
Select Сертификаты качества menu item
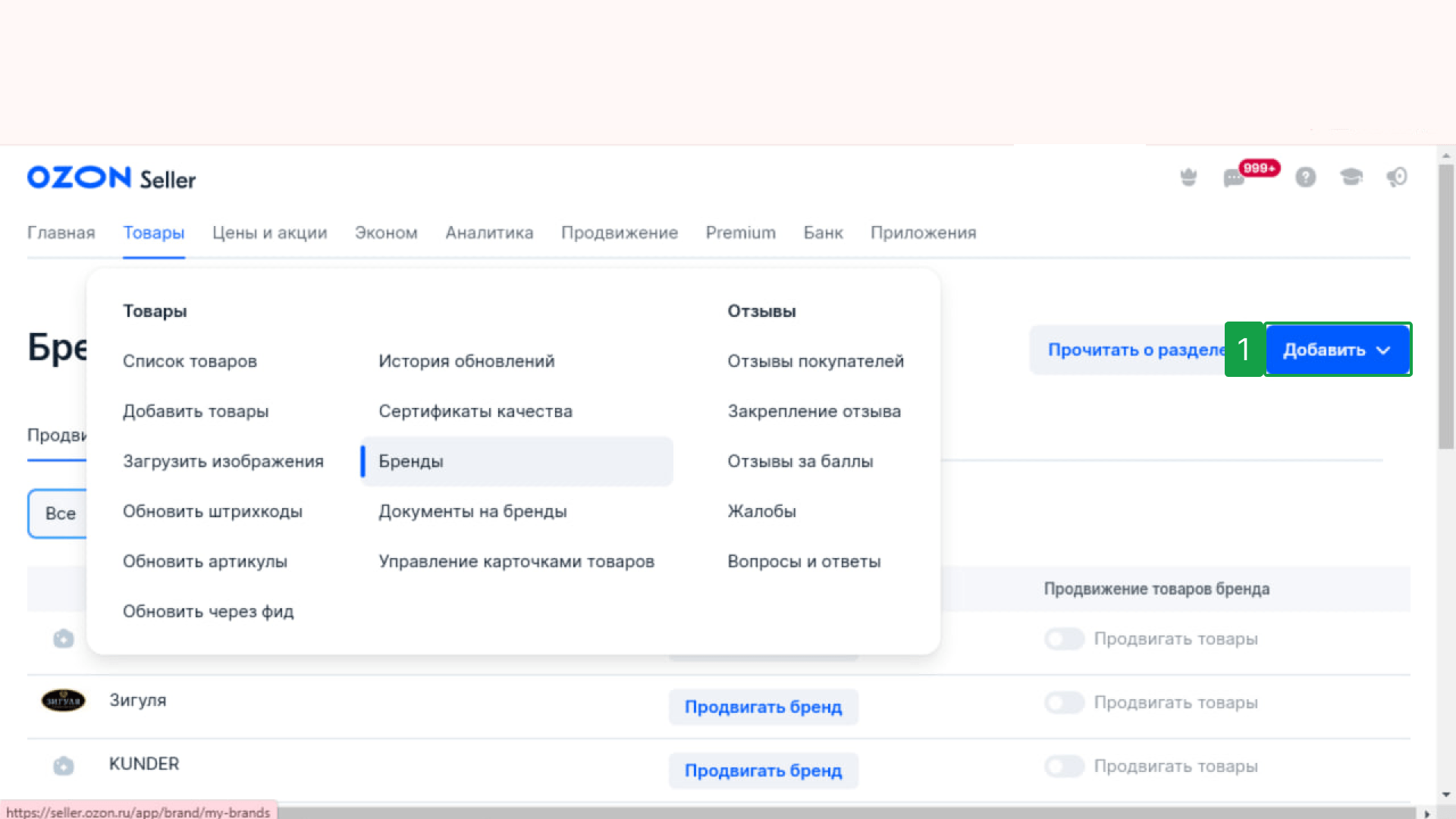click(475, 411)
